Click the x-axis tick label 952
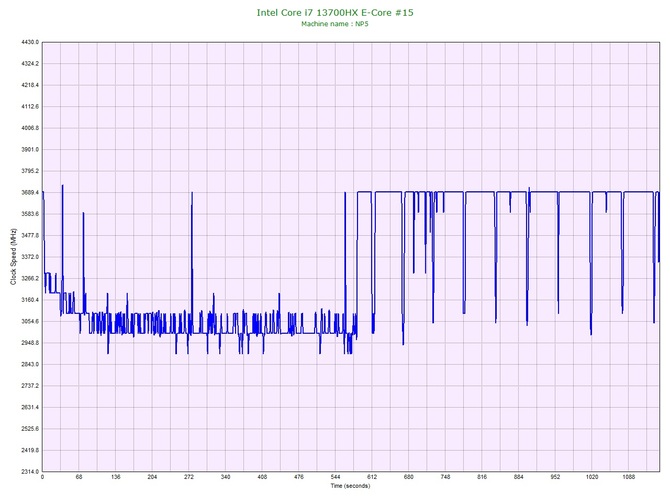This screenshot has width=670, height=503. (555, 477)
